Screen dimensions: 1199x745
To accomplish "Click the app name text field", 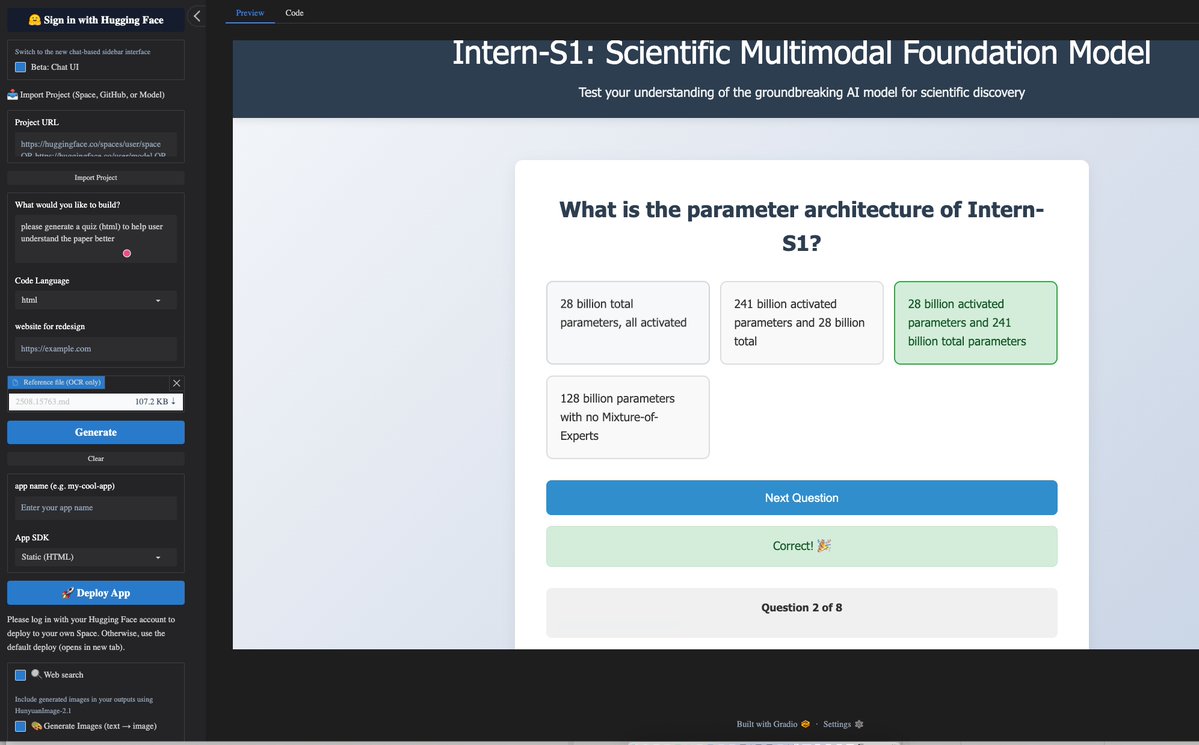I will (x=96, y=508).
